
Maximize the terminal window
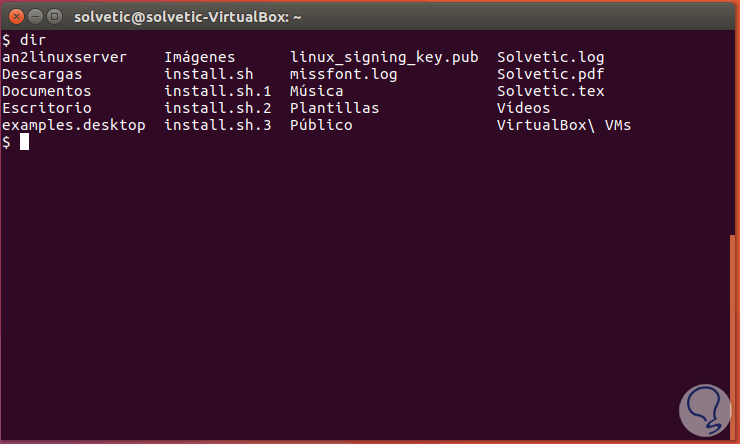click(x=53, y=15)
